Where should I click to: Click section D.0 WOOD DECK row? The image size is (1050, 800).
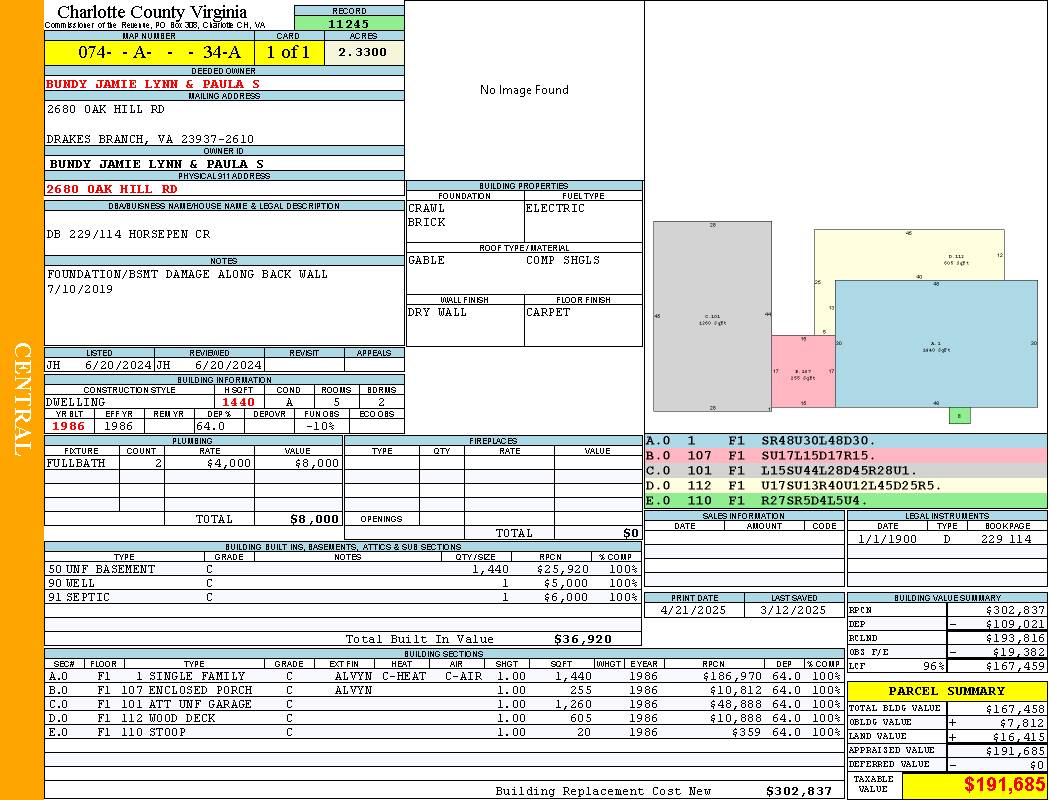(445, 718)
